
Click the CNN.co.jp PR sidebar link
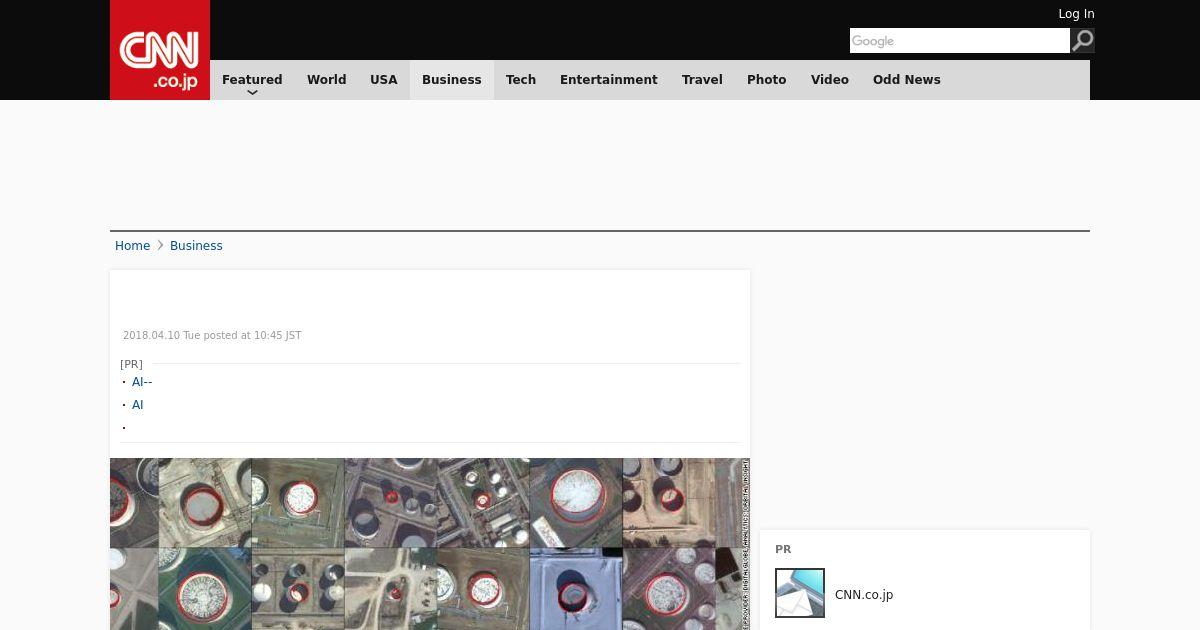click(864, 595)
